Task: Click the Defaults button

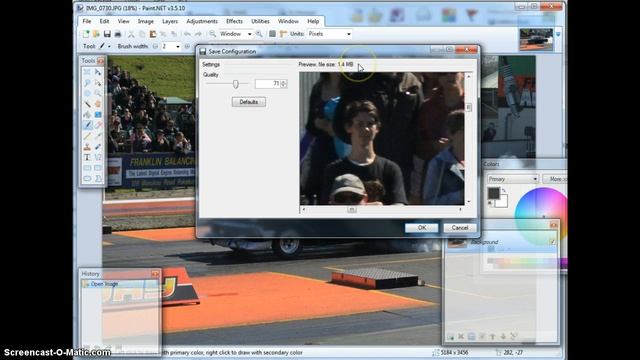Action: 249,102
